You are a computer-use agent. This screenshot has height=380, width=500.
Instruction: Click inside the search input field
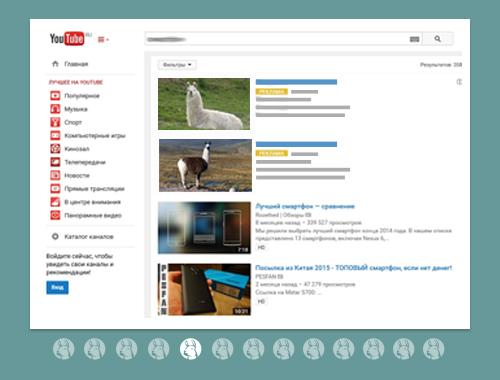[x=277, y=39]
